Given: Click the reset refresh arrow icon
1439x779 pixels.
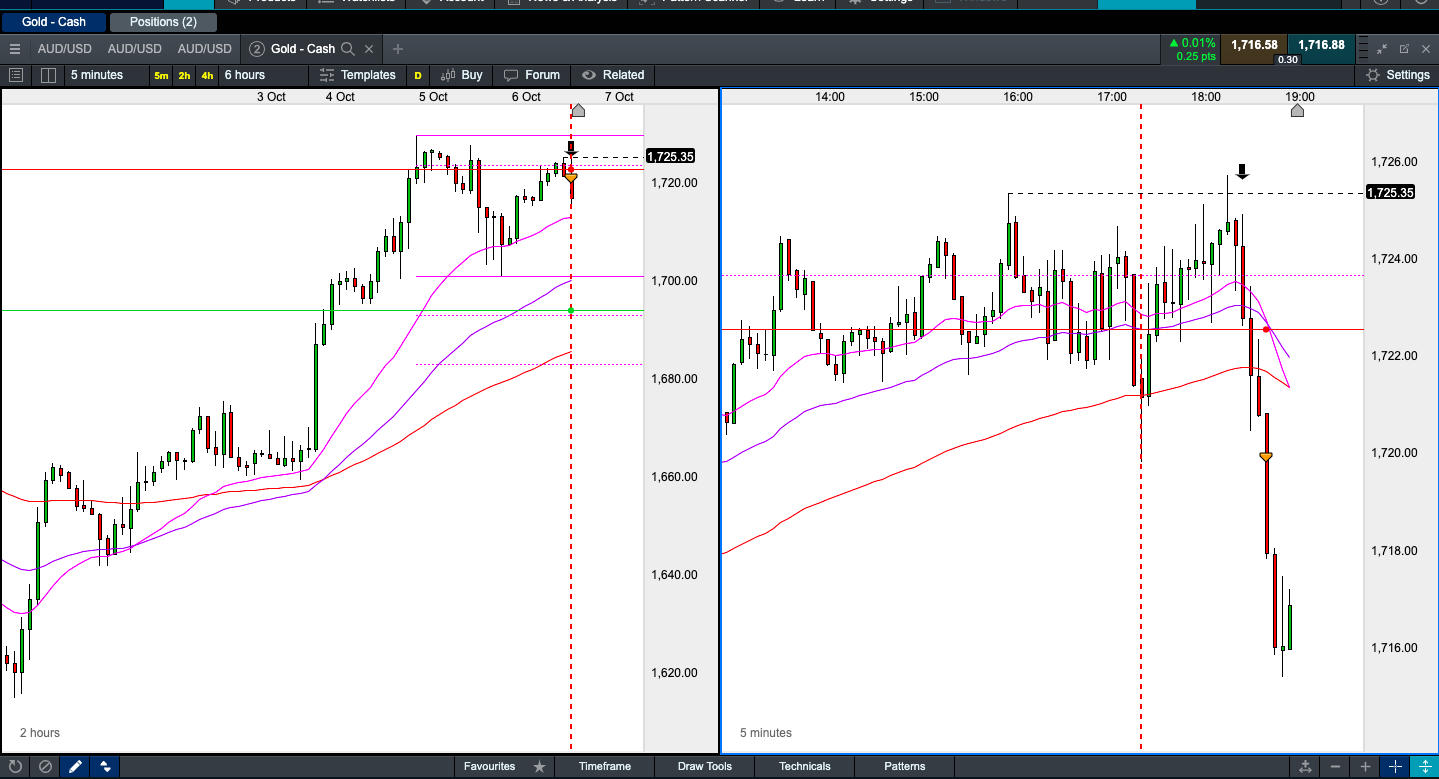Looking at the screenshot, I should [15, 767].
